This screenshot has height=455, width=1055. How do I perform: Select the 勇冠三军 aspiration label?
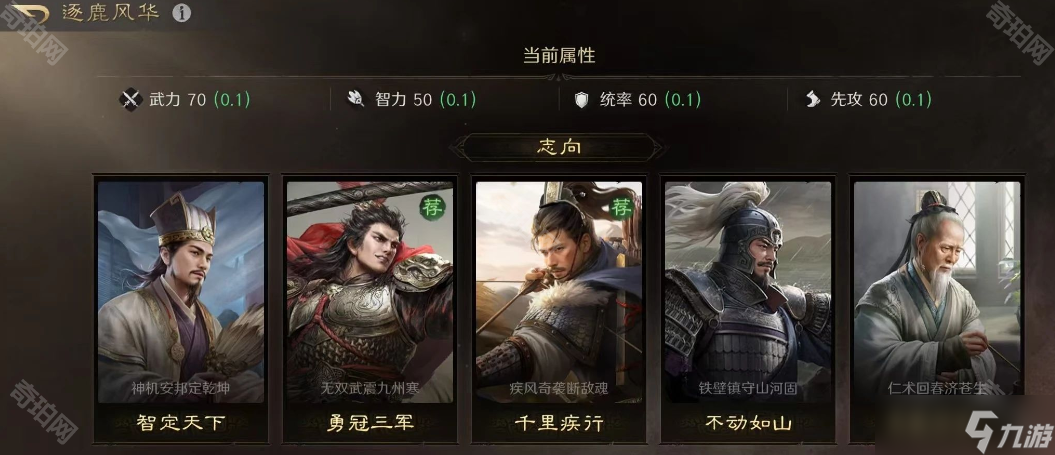(x=370, y=423)
